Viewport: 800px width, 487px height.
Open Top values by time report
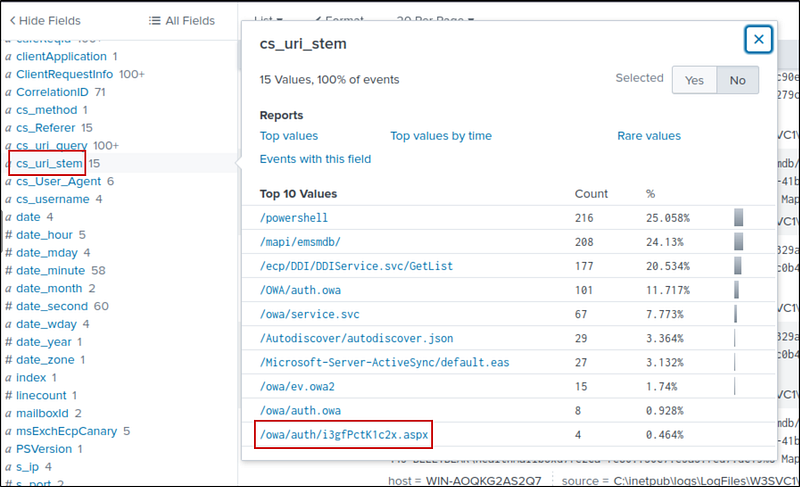[x=440, y=136]
